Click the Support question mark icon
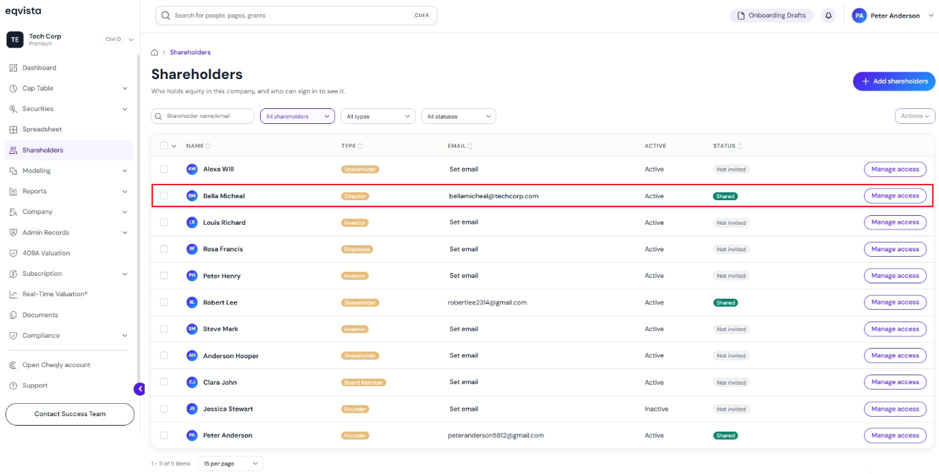The height and width of the screenshot is (474, 939). 13,385
